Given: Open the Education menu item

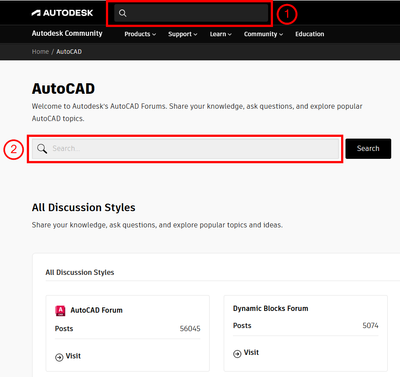Looking at the screenshot, I should point(309,34).
